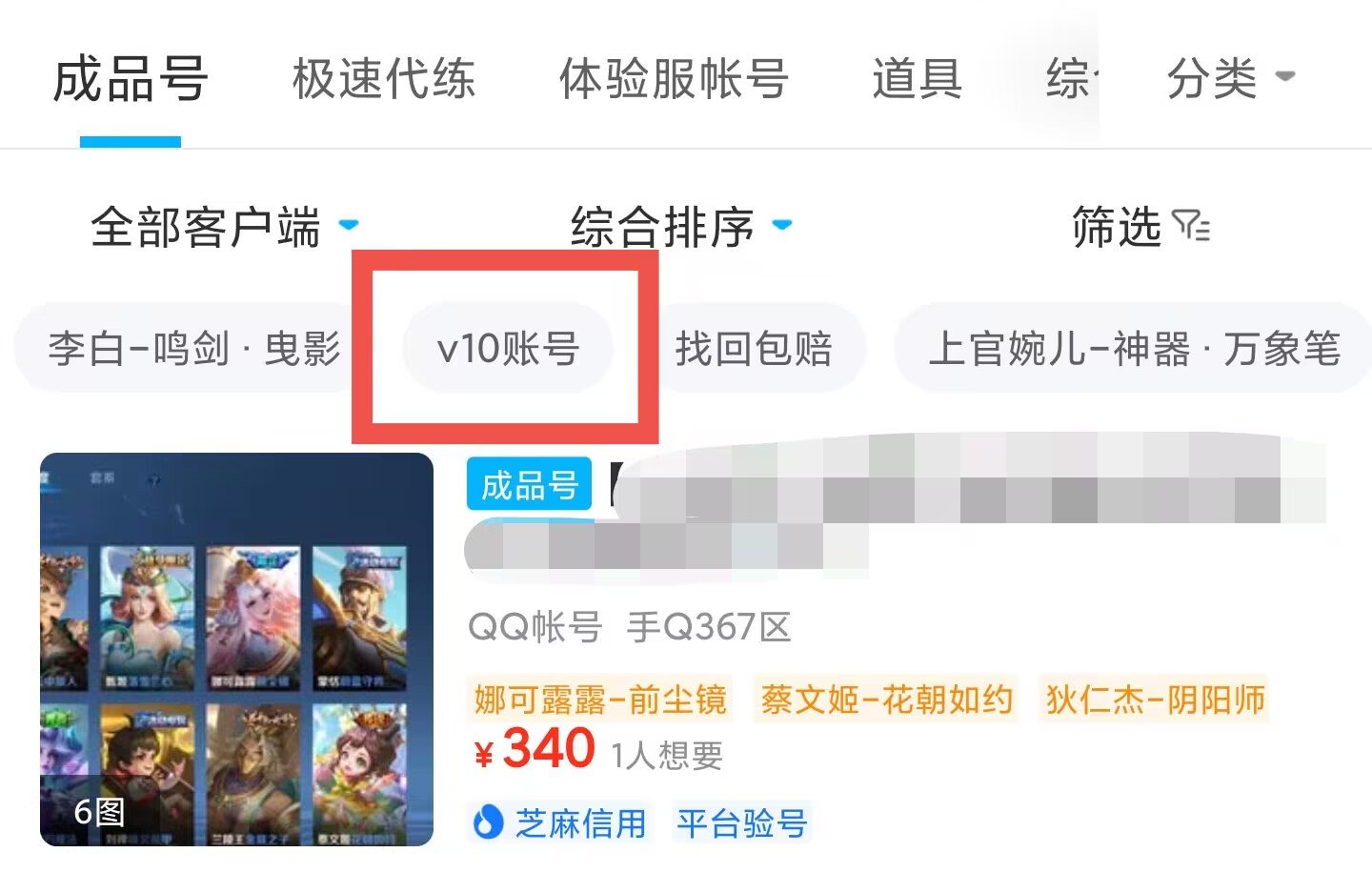Tap the 狄仁杰-阴阳师 skin tag
Image resolution: width=1372 pixels, height=893 pixels.
click(x=1155, y=700)
